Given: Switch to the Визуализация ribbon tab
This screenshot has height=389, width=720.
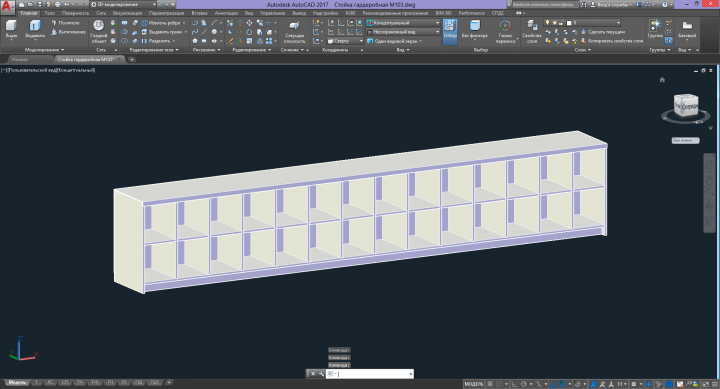Looking at the screenshot, I should coord(127,13).
